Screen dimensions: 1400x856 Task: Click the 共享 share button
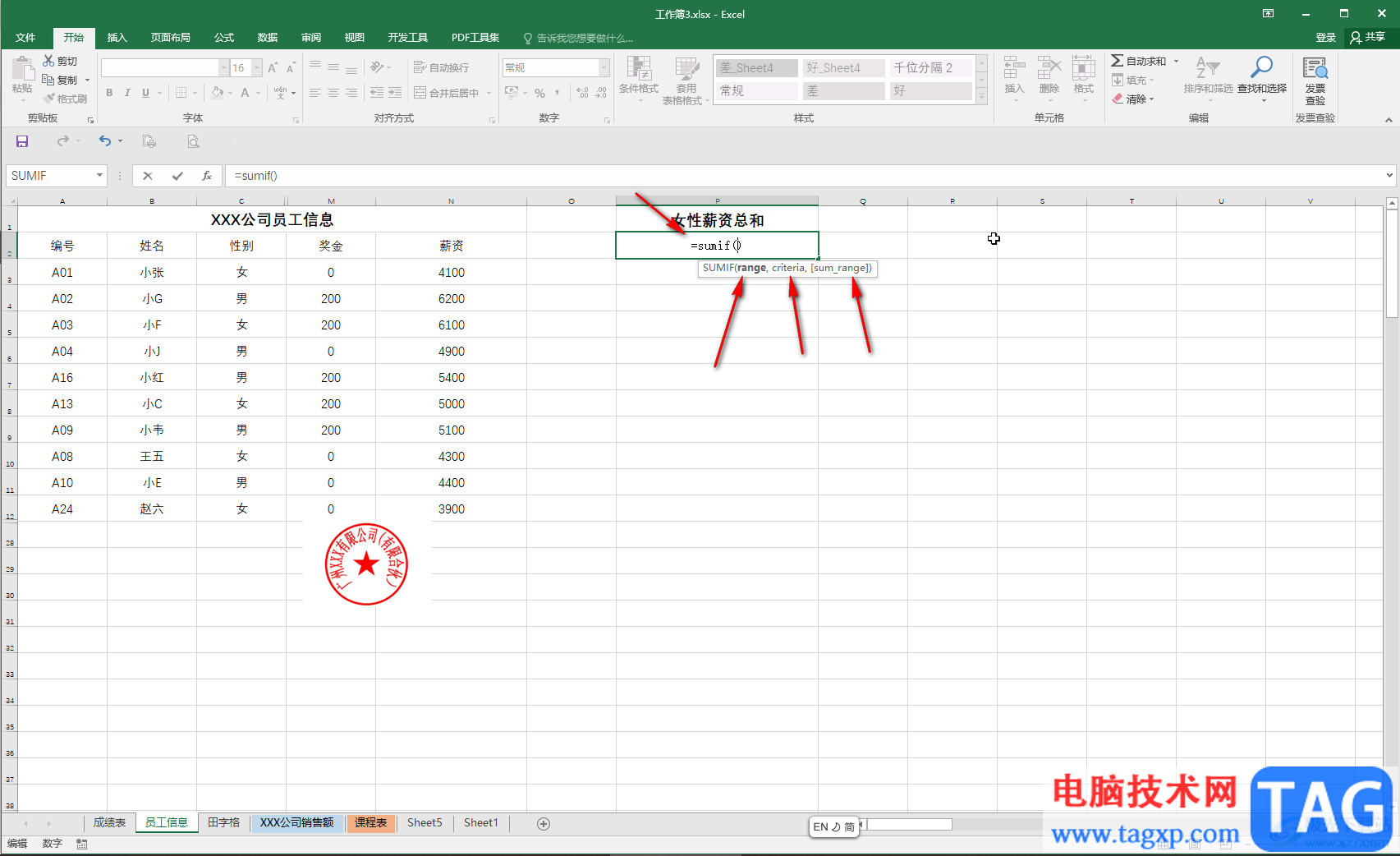pyautogui.click(x=1369, y=38)
